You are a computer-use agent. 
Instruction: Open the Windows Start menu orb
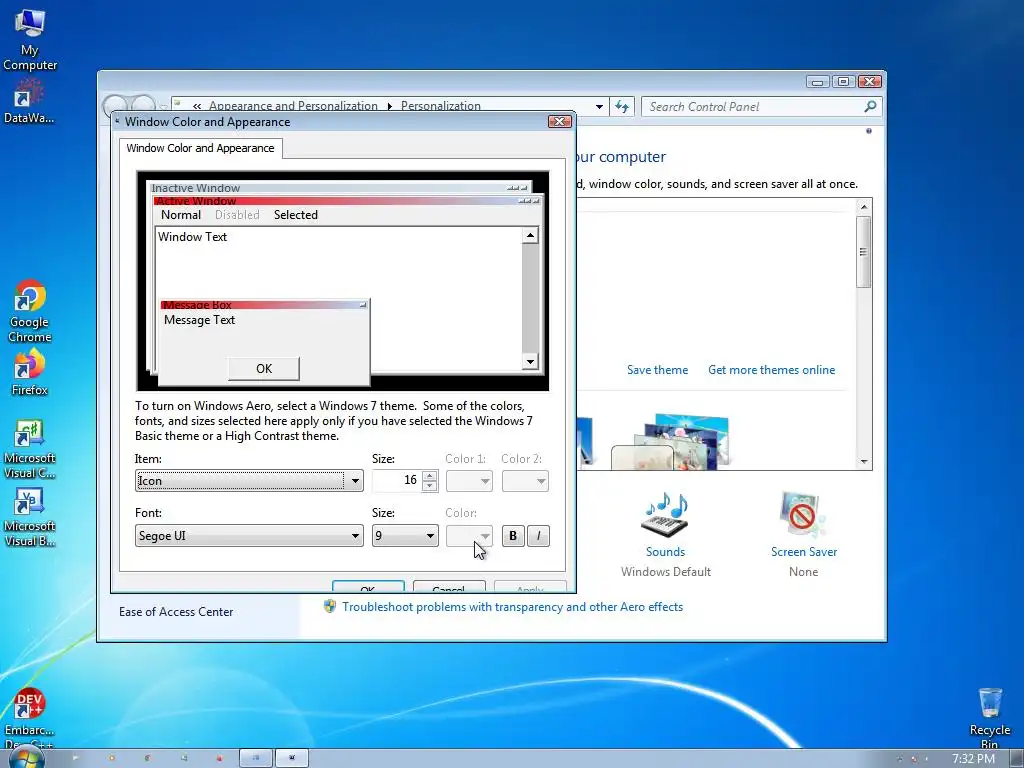pos(26,758)
